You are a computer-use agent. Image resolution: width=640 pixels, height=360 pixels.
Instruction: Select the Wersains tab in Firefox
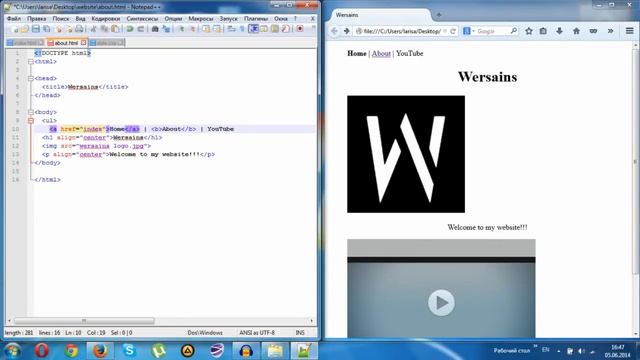380,15
